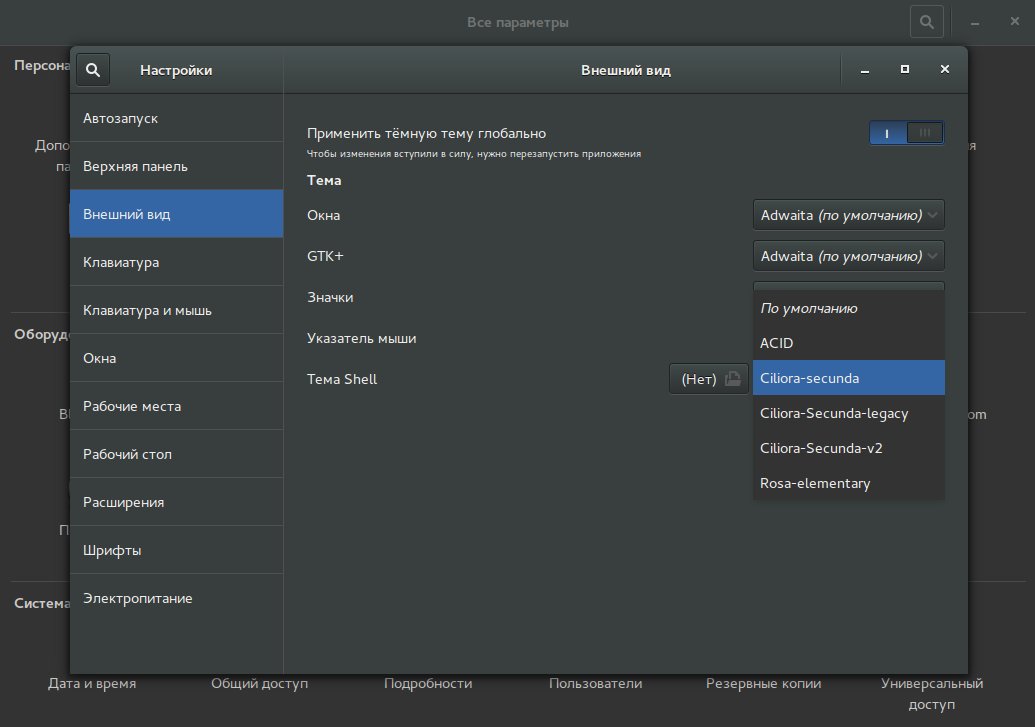Viewport: 1035px width, 727px height.
Task: Click the search icon in Tweak Tool header
Action: [92, 70]
